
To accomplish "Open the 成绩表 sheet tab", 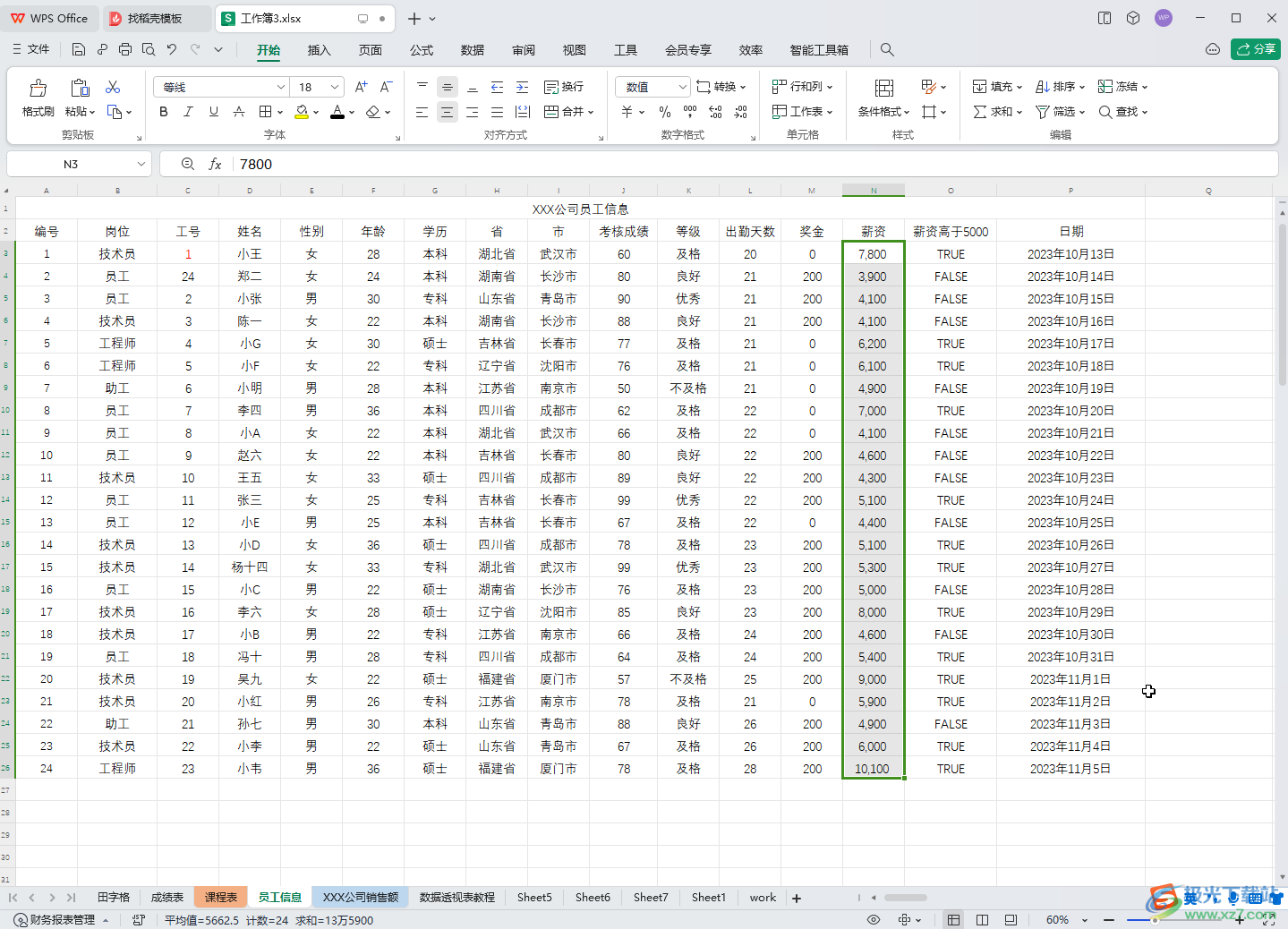I will (x=167, y=897).
